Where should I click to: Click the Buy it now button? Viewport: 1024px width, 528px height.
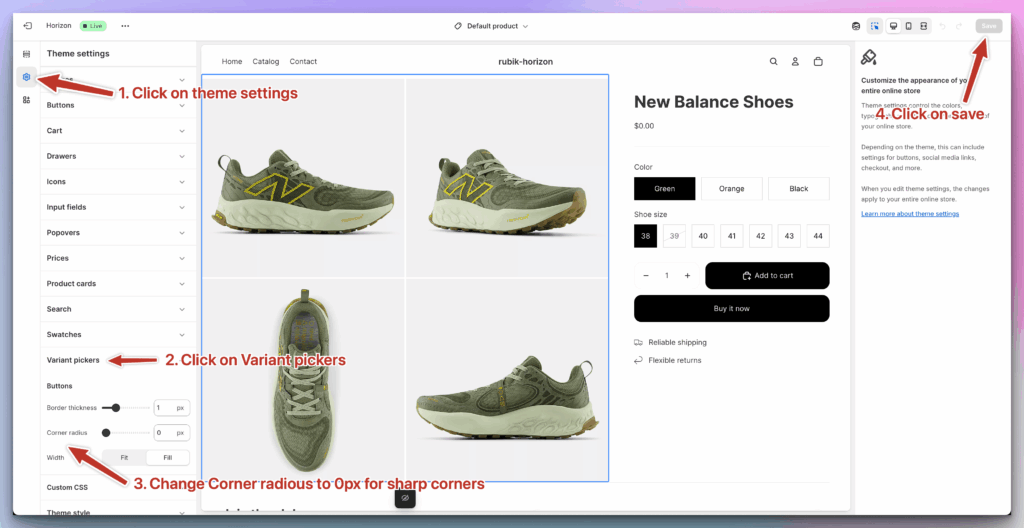(x=731, y=308)
